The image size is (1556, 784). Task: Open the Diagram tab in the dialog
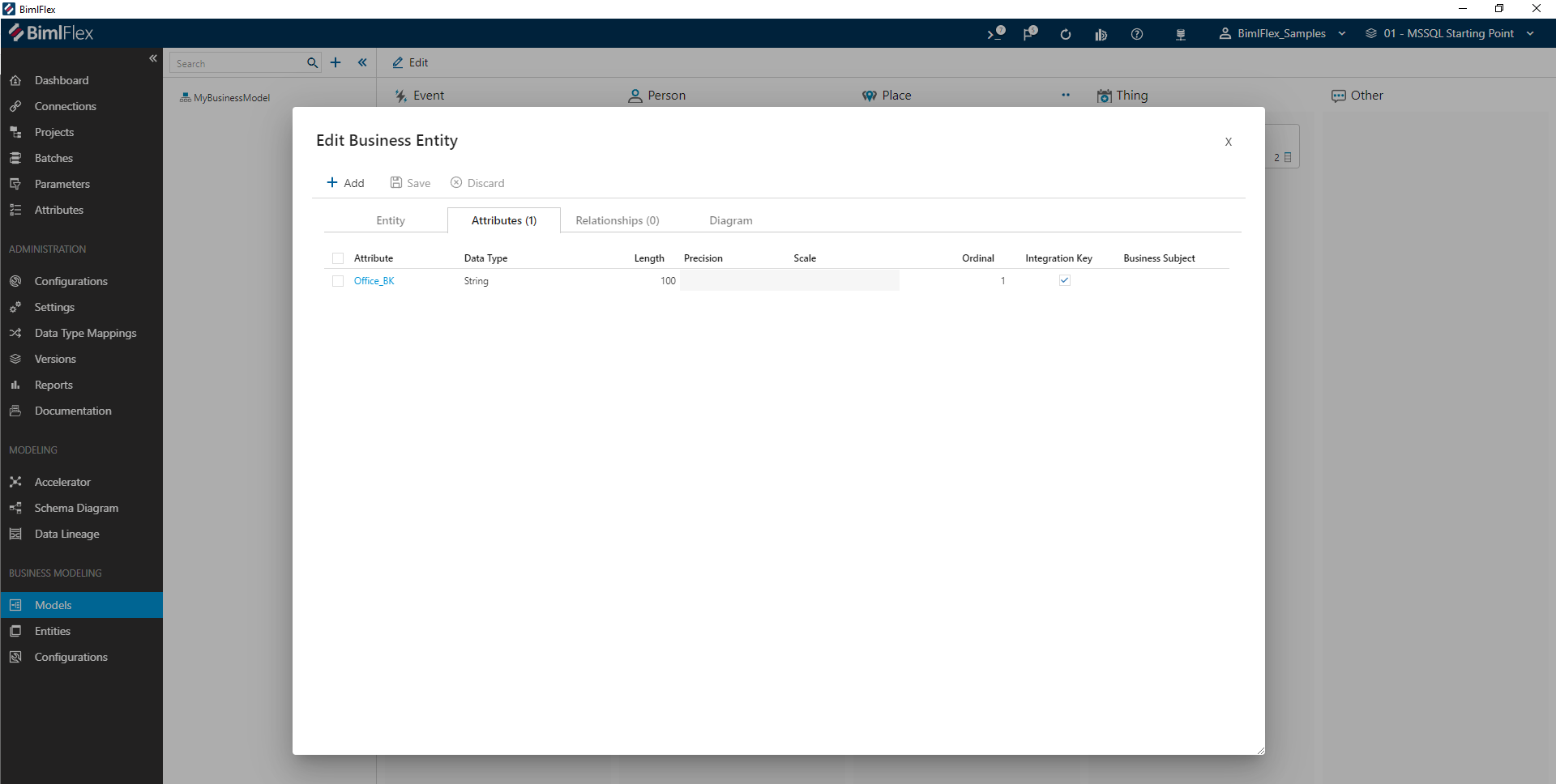pyautogui.click(x=730, y=219)
